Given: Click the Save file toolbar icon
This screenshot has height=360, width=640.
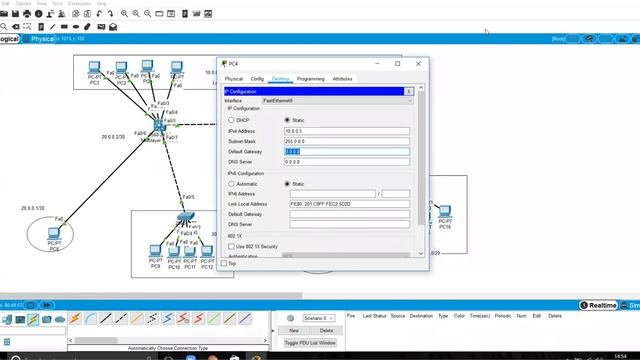Looking at the screenshot, I should 16,14.
